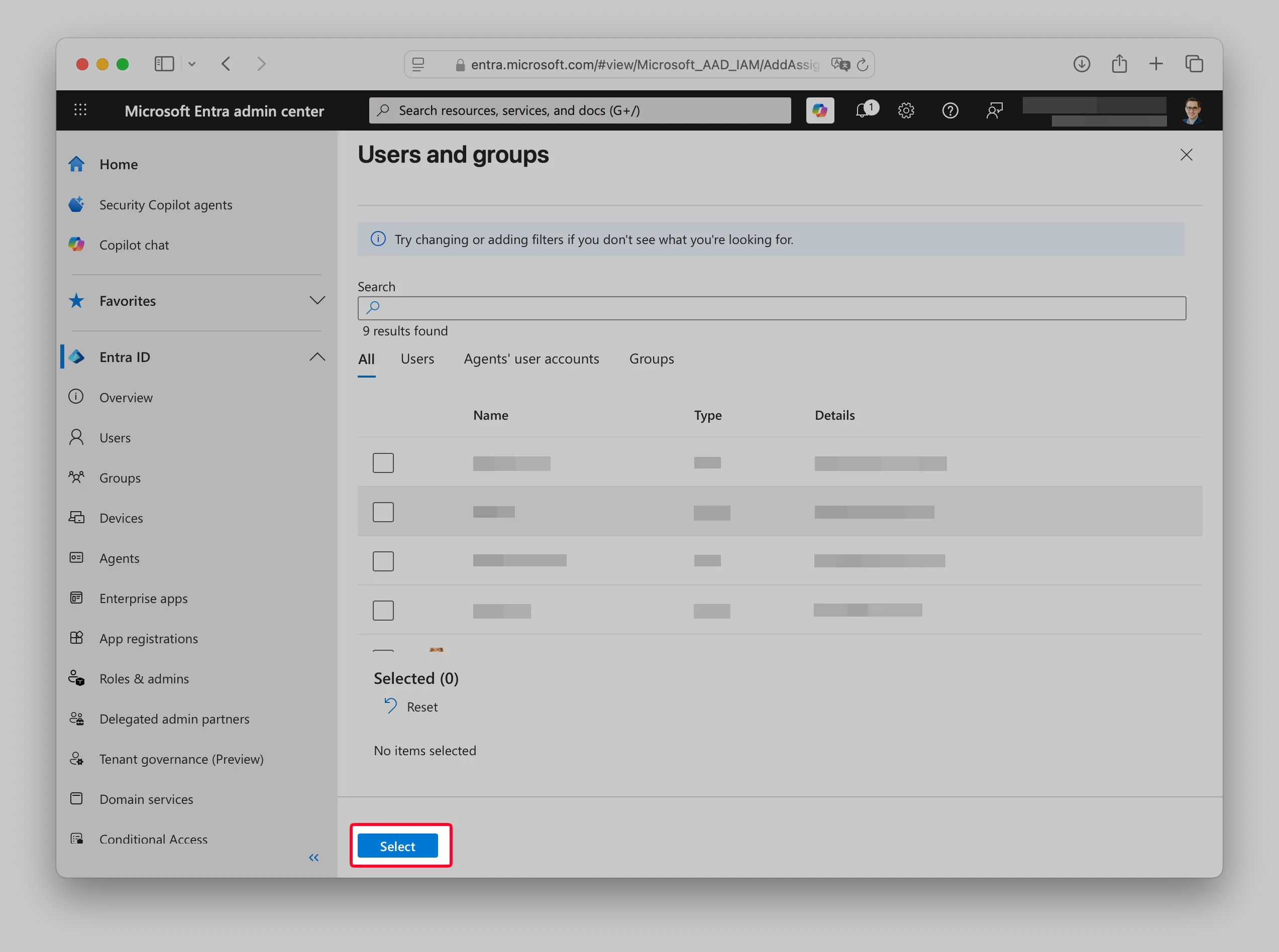Screen dimensions: 1279x952
Task: Go forward in Safari
Action: (x=261, y=64)
